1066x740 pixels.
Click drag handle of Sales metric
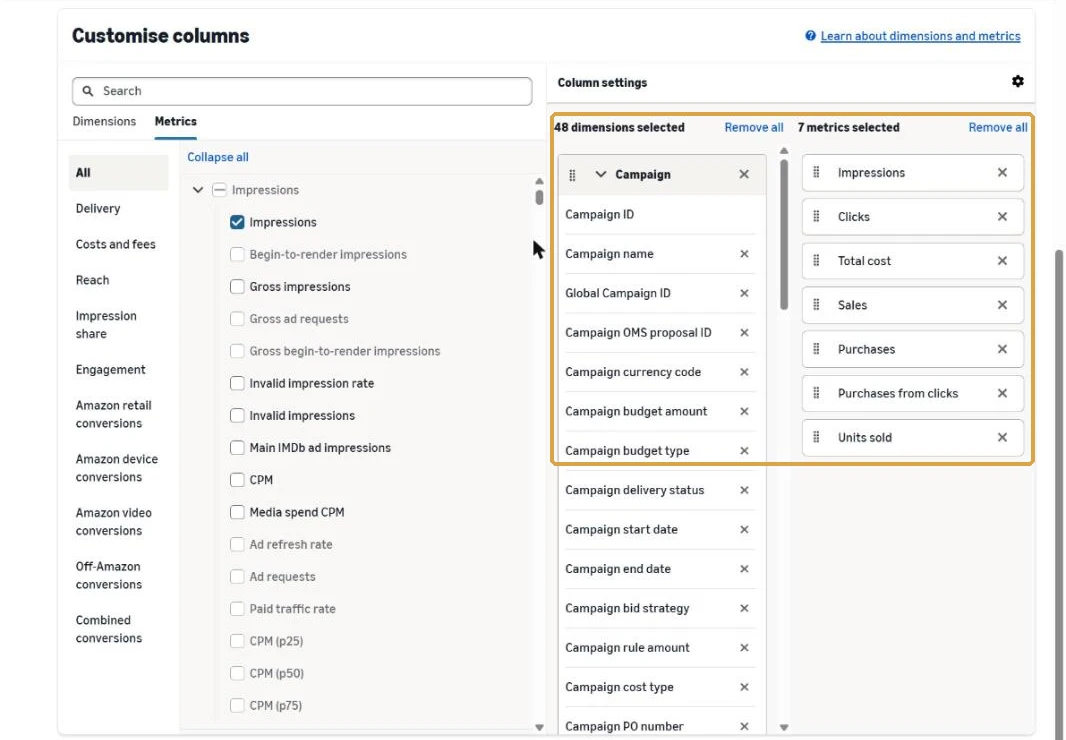(816, 305)
